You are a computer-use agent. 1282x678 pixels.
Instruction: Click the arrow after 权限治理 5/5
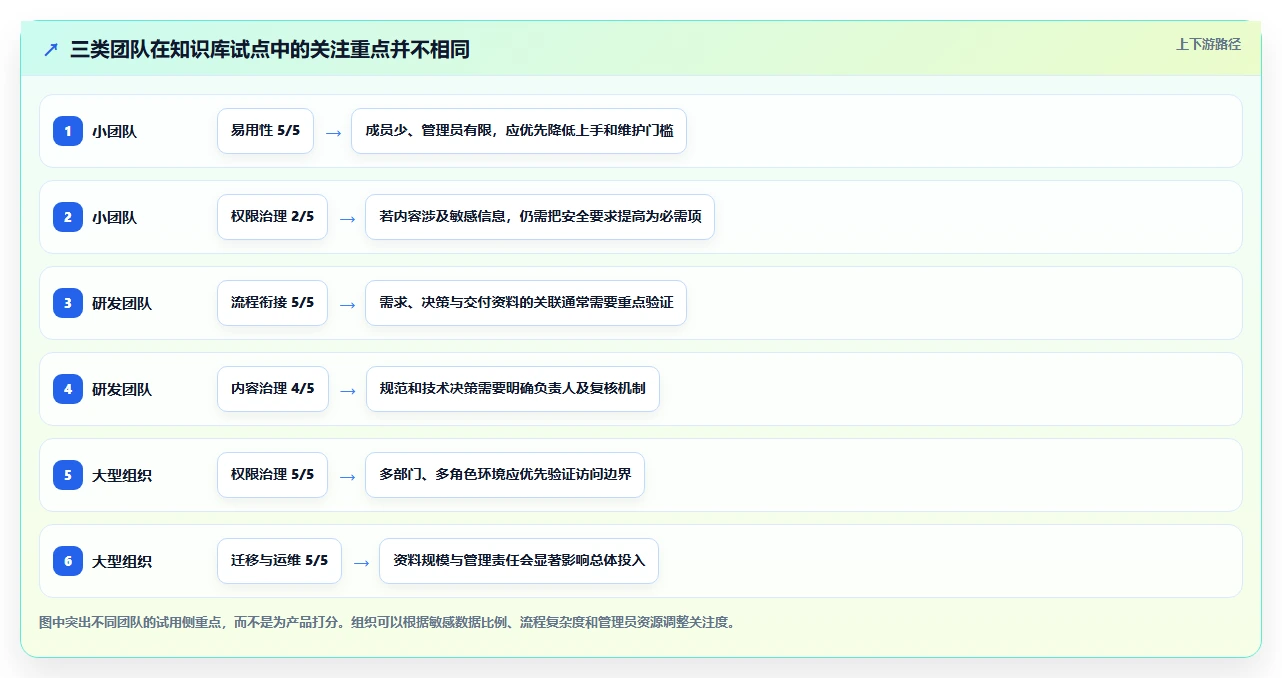coord(347,476)
